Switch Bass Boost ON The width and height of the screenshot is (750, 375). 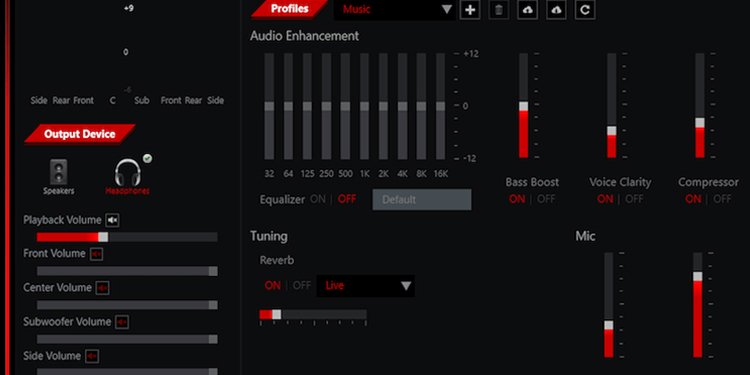[517, 199]
